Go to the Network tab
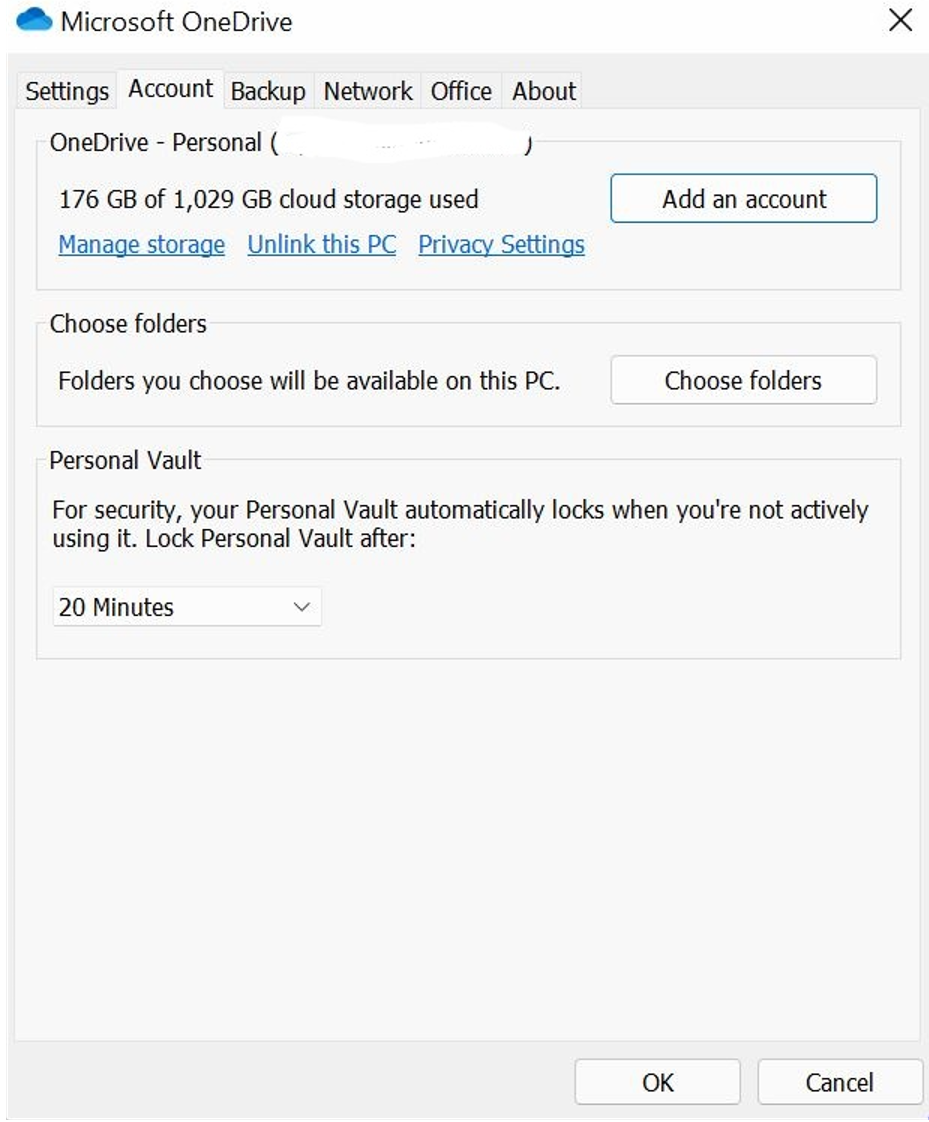929x1122 pixels. (368, 91)
